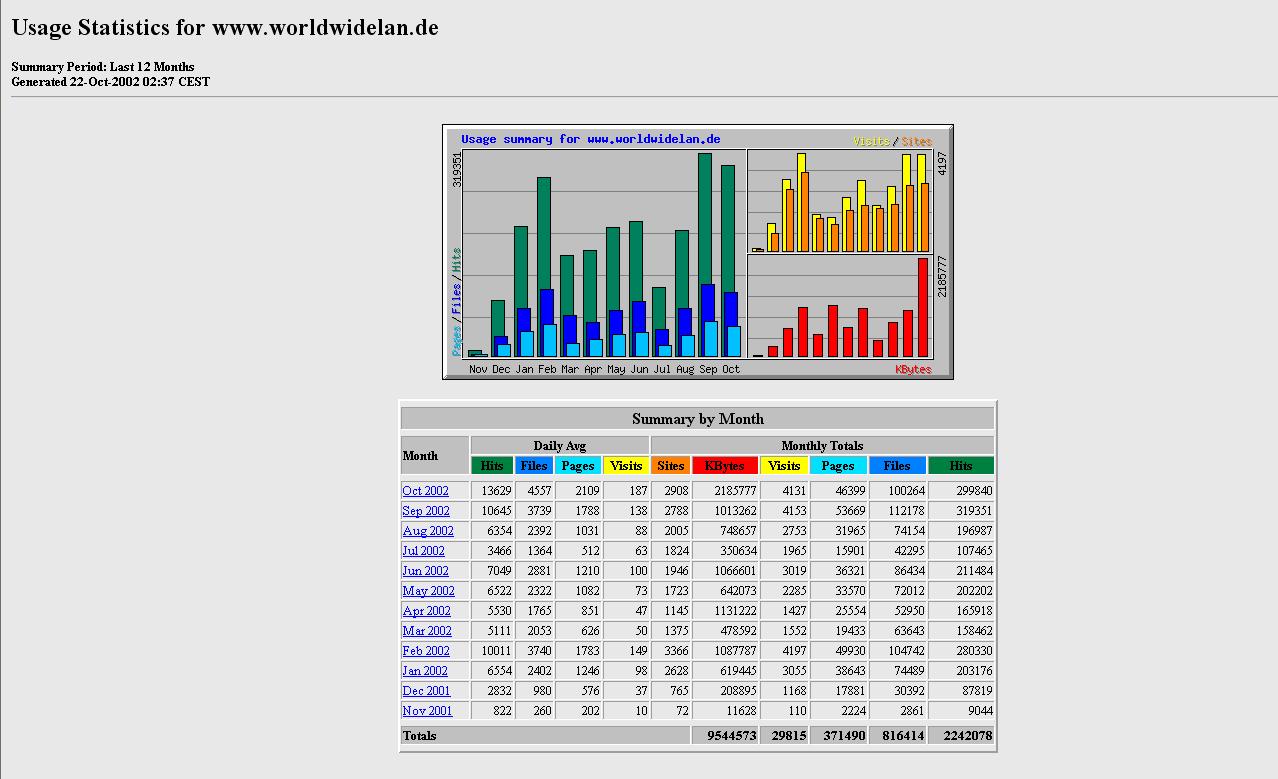Click the Apr 2002 link
The width and height of the screenshot is (1278, 779).
point(426,611)
